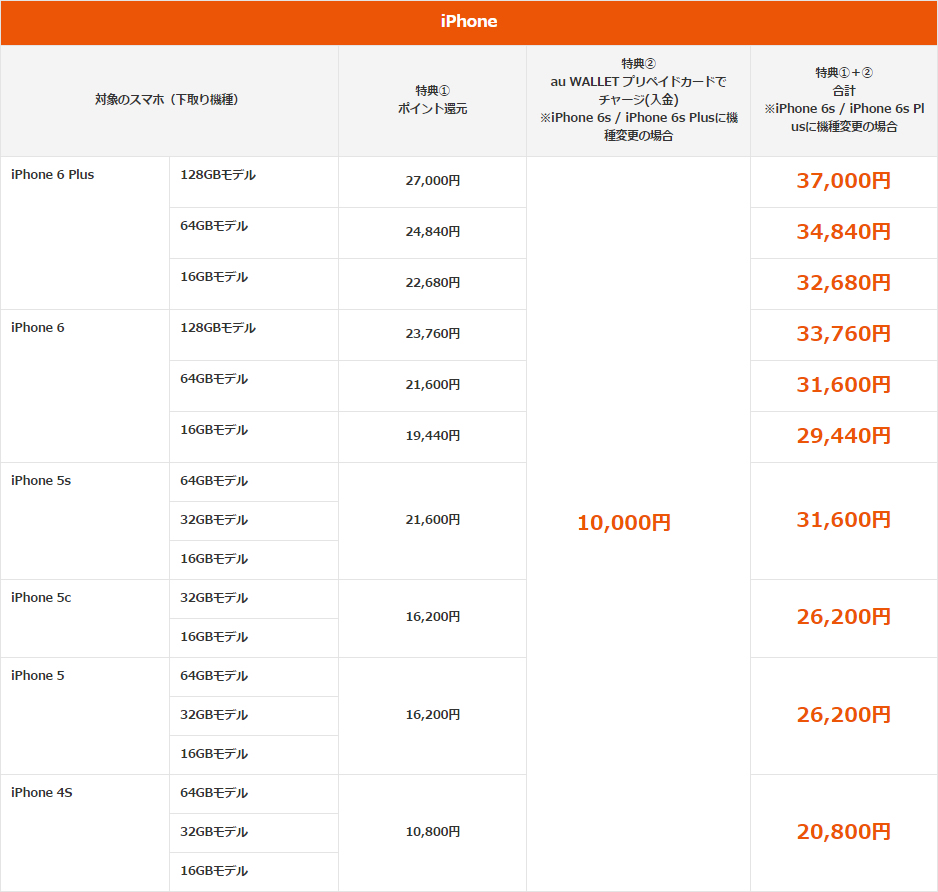This screenshot has height=892, width=938.
Task: Click the 37,000円 total amount
Action: pos(843,181)
